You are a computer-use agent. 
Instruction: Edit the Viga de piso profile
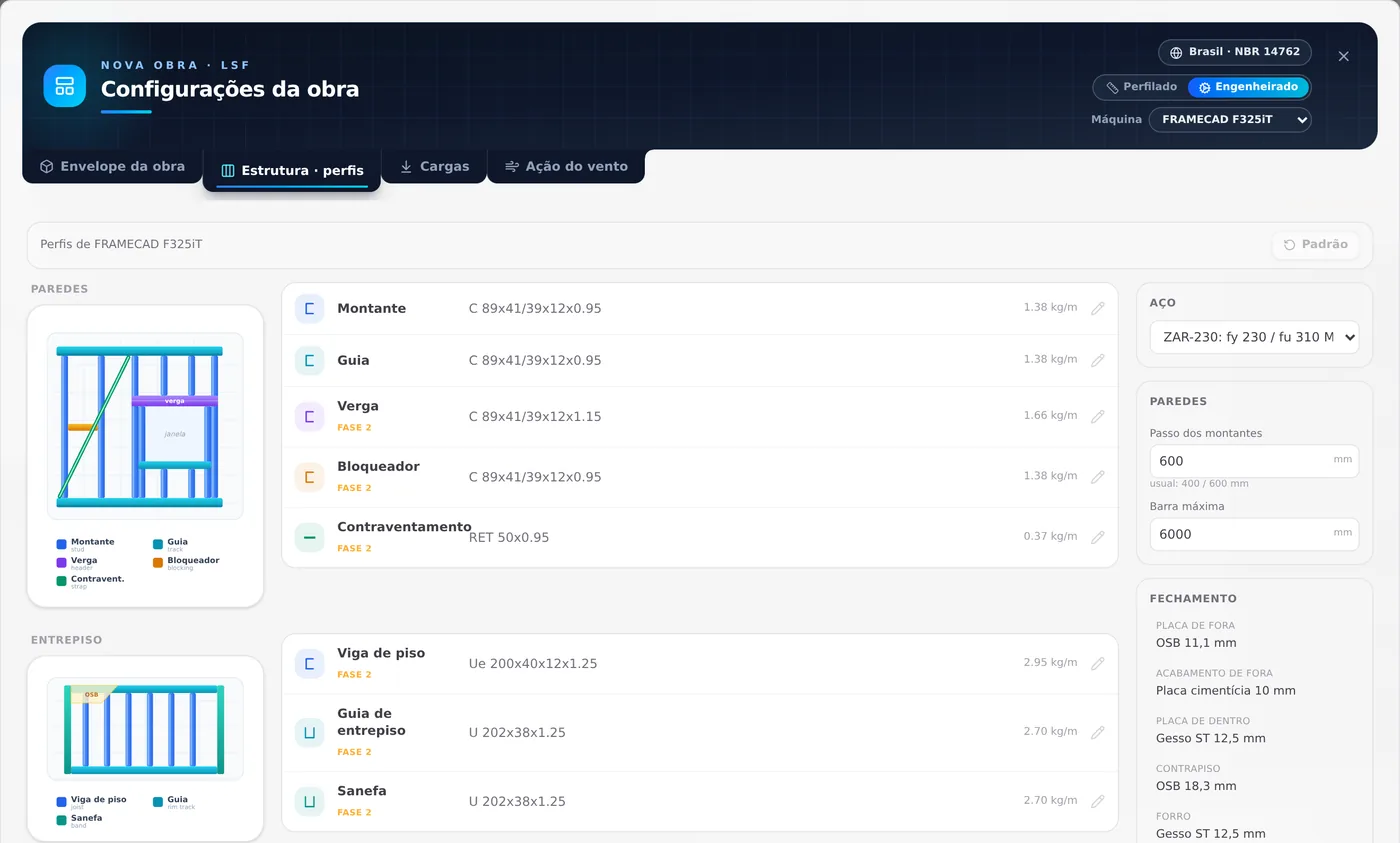coord(1097,663)
